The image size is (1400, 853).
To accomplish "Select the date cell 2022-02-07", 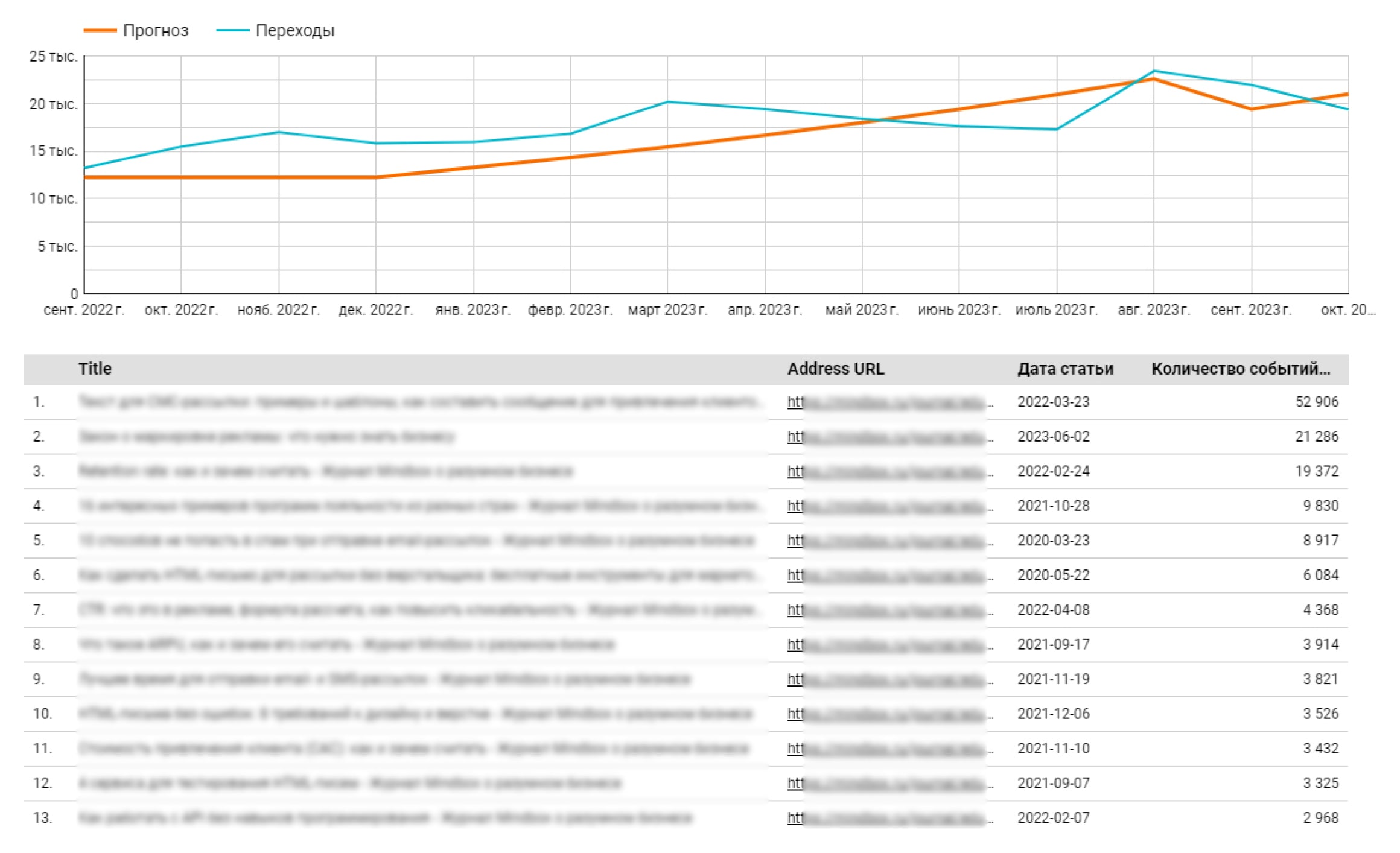I will click(x=1054, y=818).
